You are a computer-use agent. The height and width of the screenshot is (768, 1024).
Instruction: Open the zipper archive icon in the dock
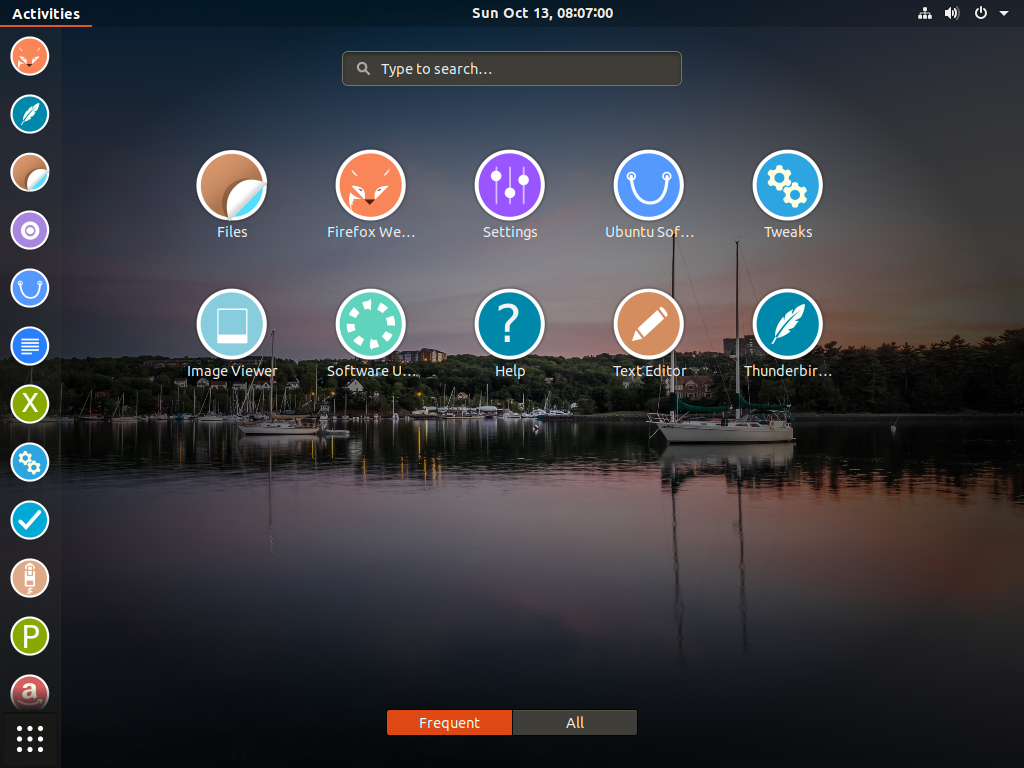(x=29, y=578)
